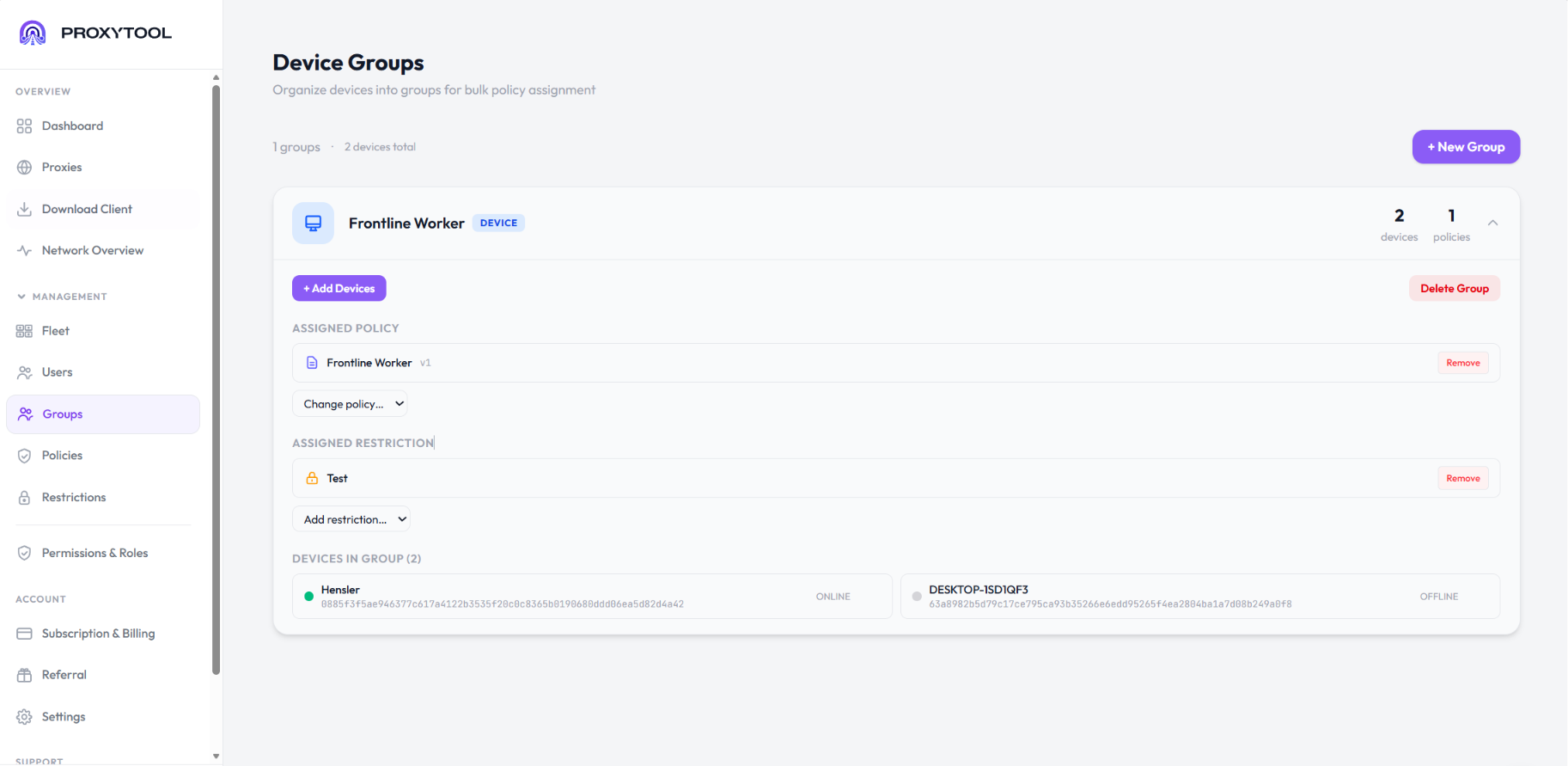Click the ProxyTool logo icon
This screenshot has width=1568, height=766.
[33, 33]
